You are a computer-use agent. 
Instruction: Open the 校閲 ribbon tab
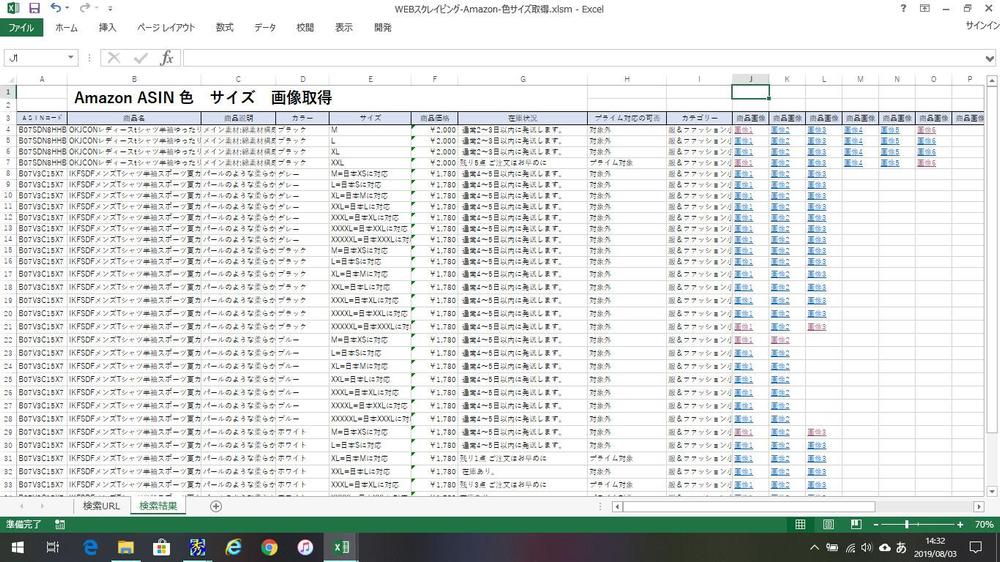click(305, 27)
